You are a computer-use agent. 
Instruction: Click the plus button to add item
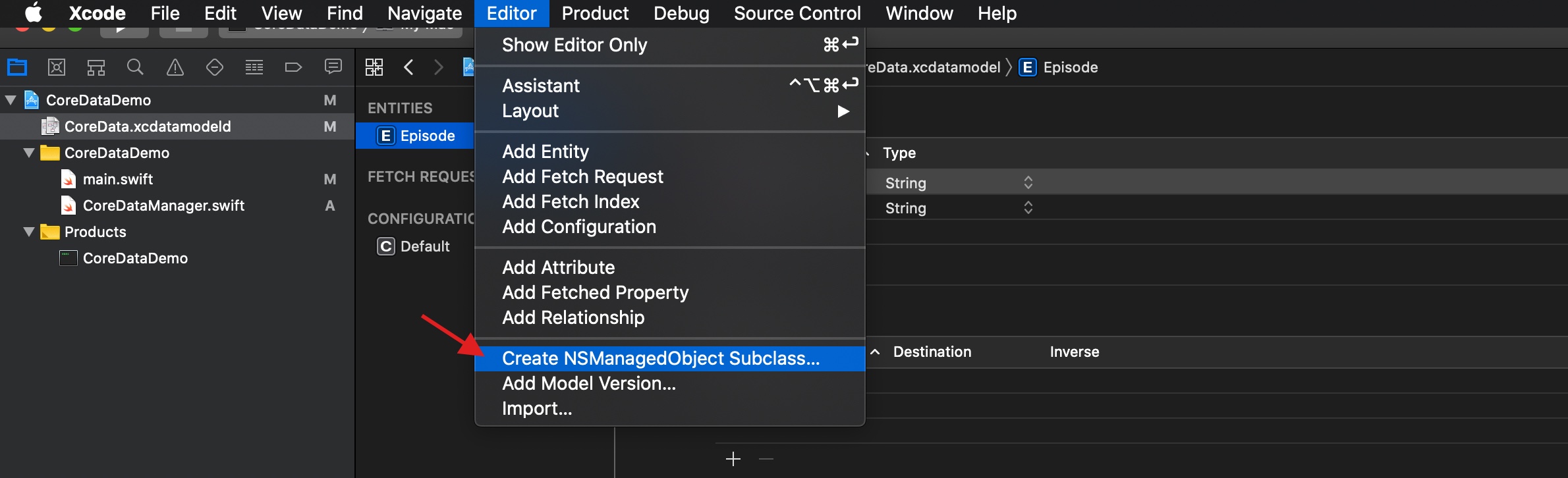tap(733, 459)
